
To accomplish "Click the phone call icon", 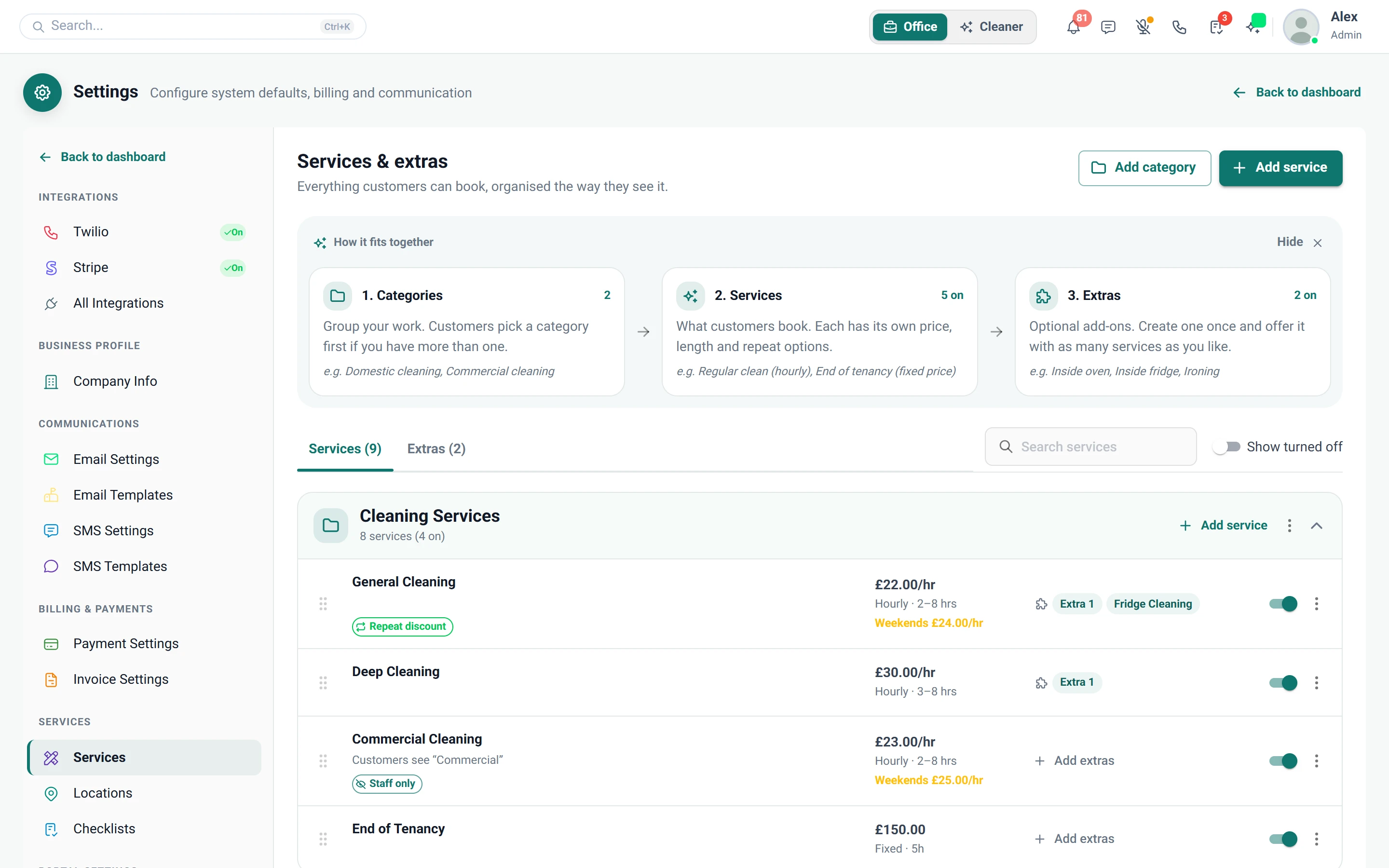I will pyautogui.click(x=1179, y=27).
